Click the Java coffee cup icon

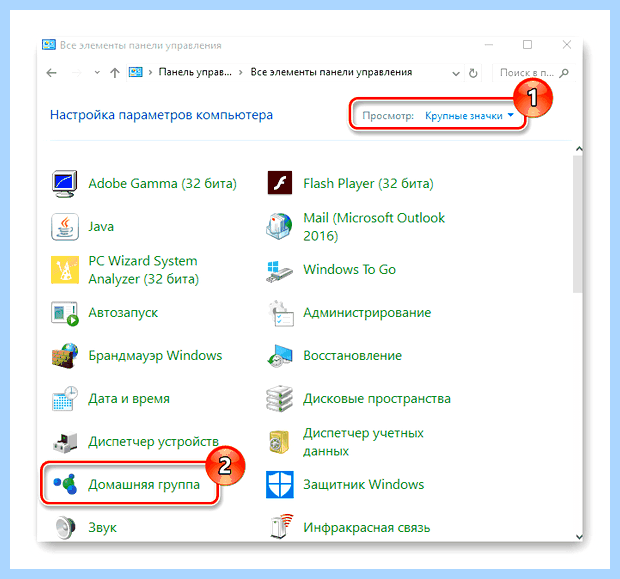pos(64,227)
